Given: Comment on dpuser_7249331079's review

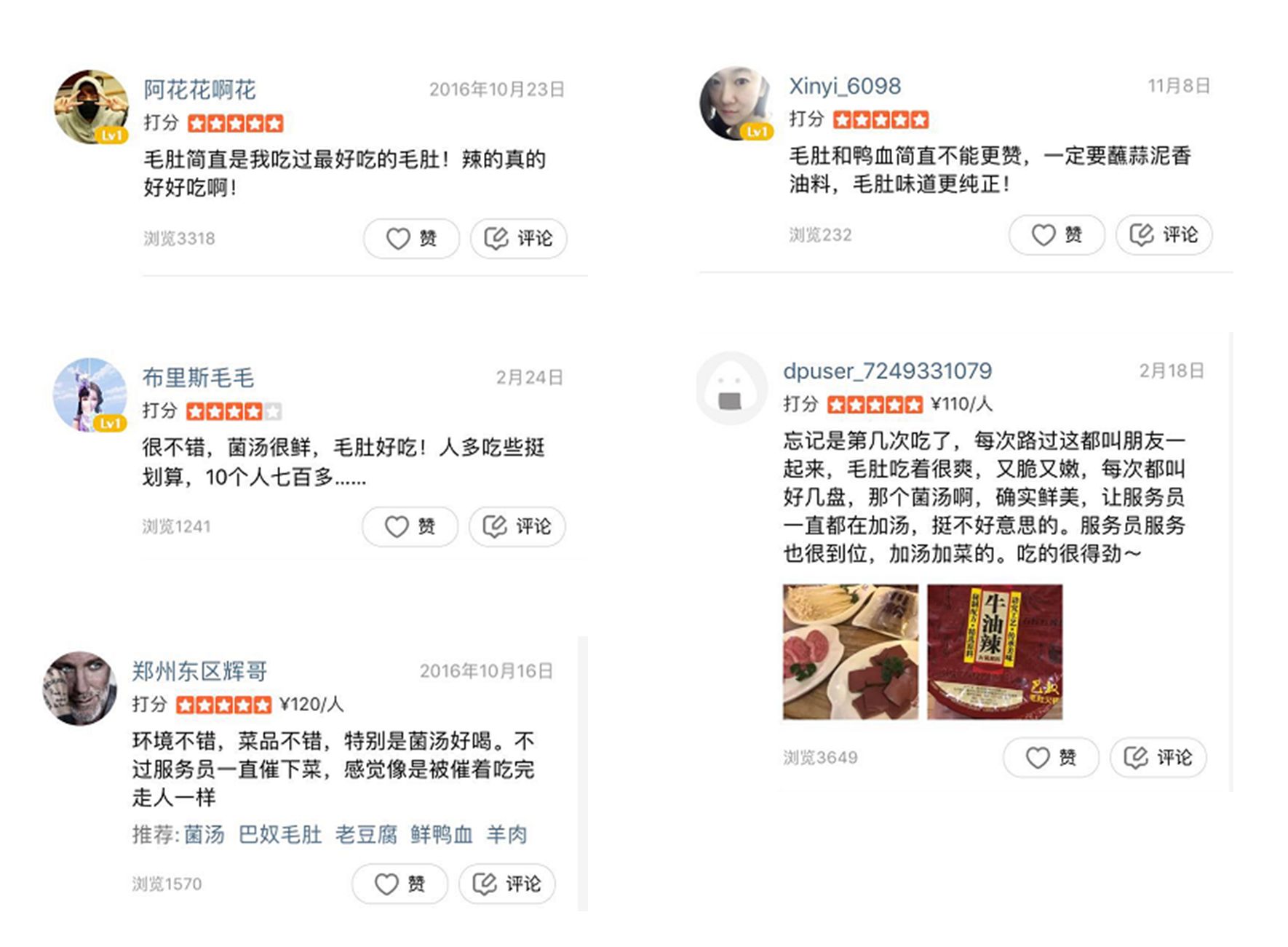Looking at the screenshot, I should tap(1158, 758).
